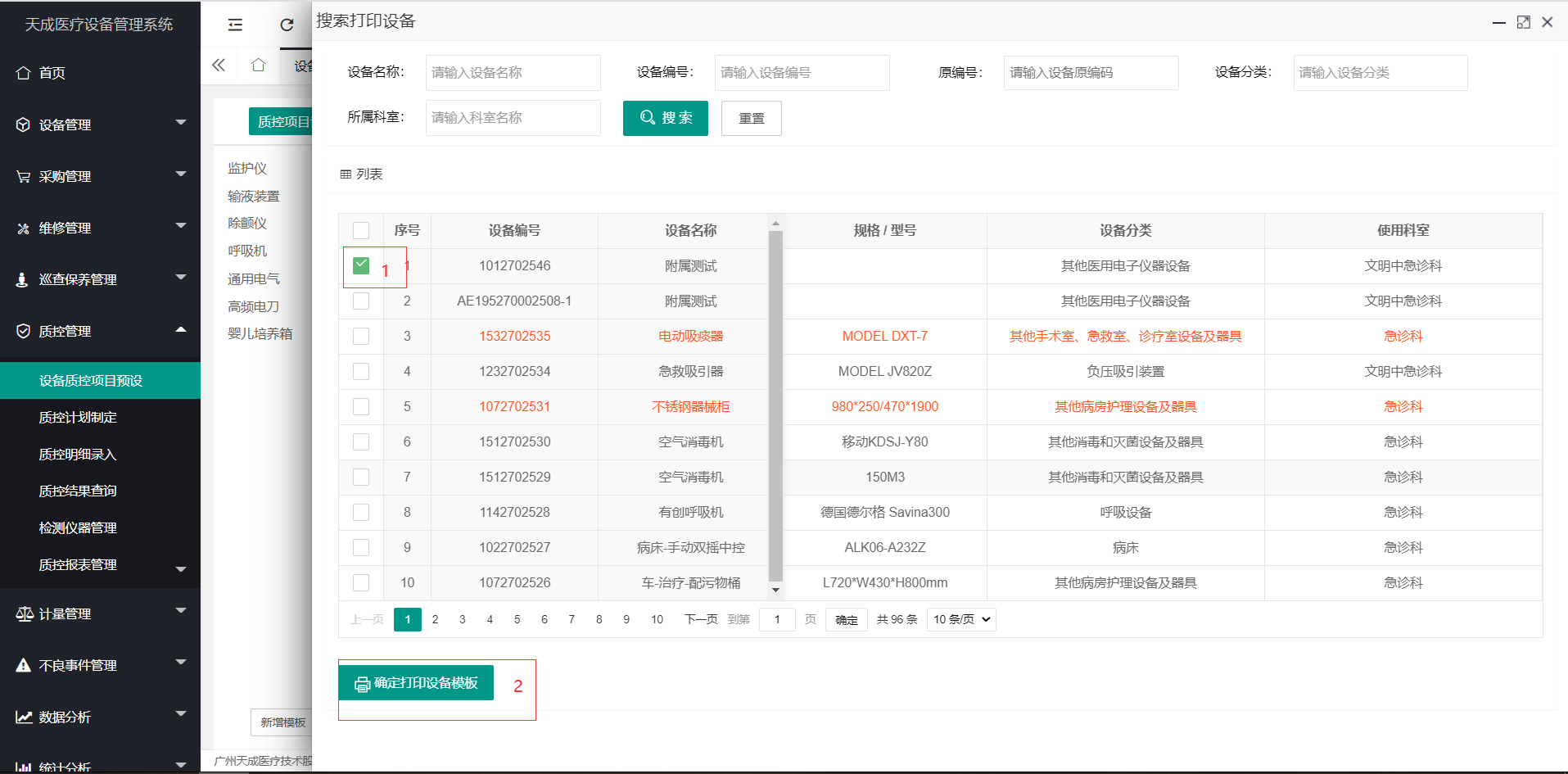Click the printer icon on 确定打印设备模板
1568x774 pixels.
point(363,684)
